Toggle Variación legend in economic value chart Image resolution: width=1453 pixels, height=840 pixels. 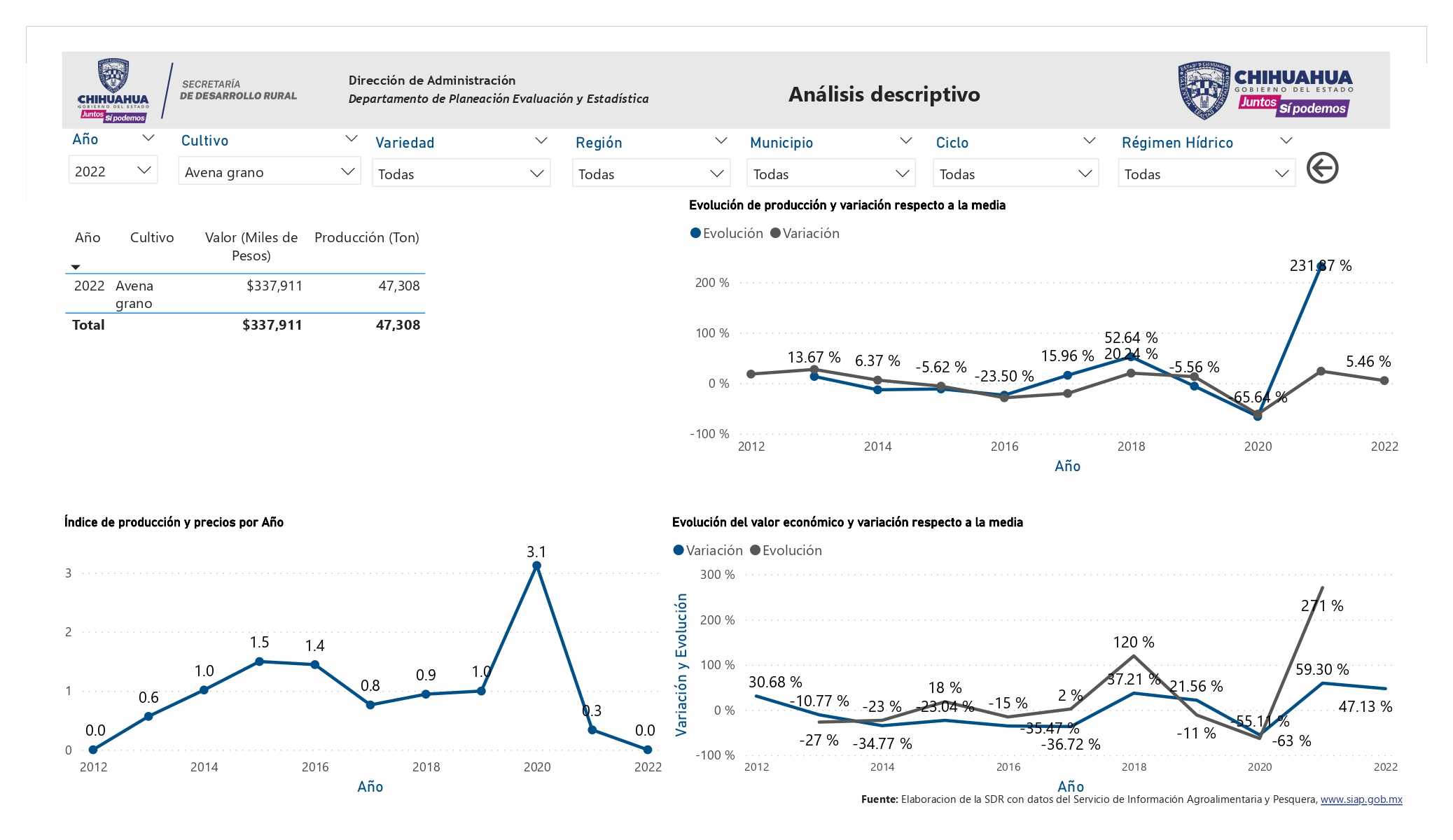pyautogui.click(x=708, y=550)
